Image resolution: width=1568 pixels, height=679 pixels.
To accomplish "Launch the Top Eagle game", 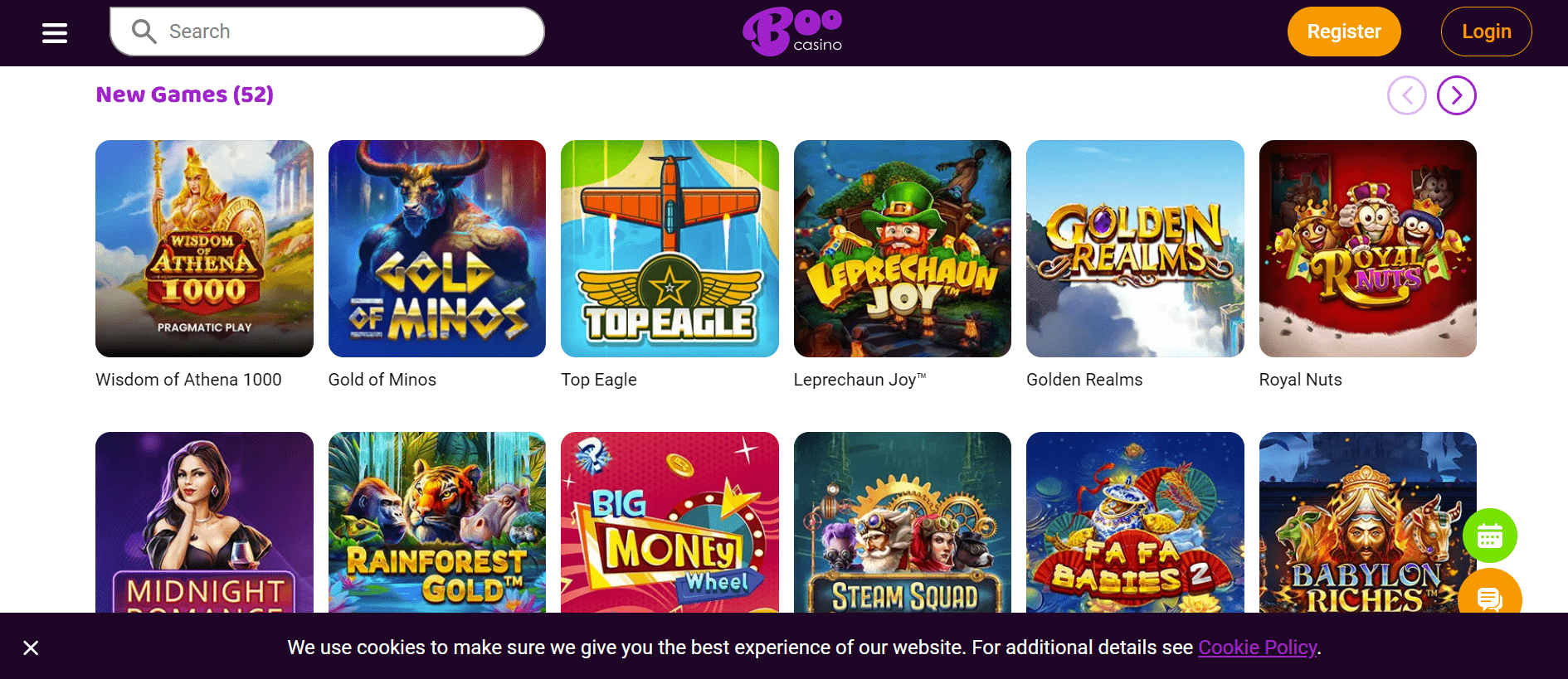I will pos(670,249).
